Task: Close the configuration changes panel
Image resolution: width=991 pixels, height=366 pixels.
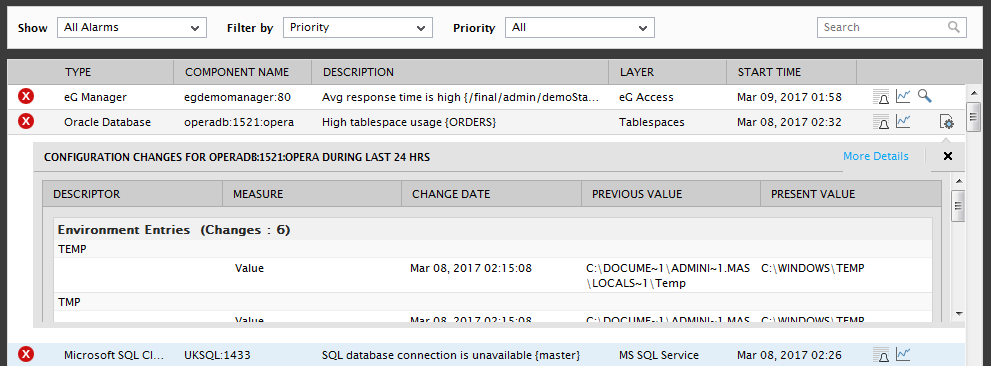Action: point(947,156)
